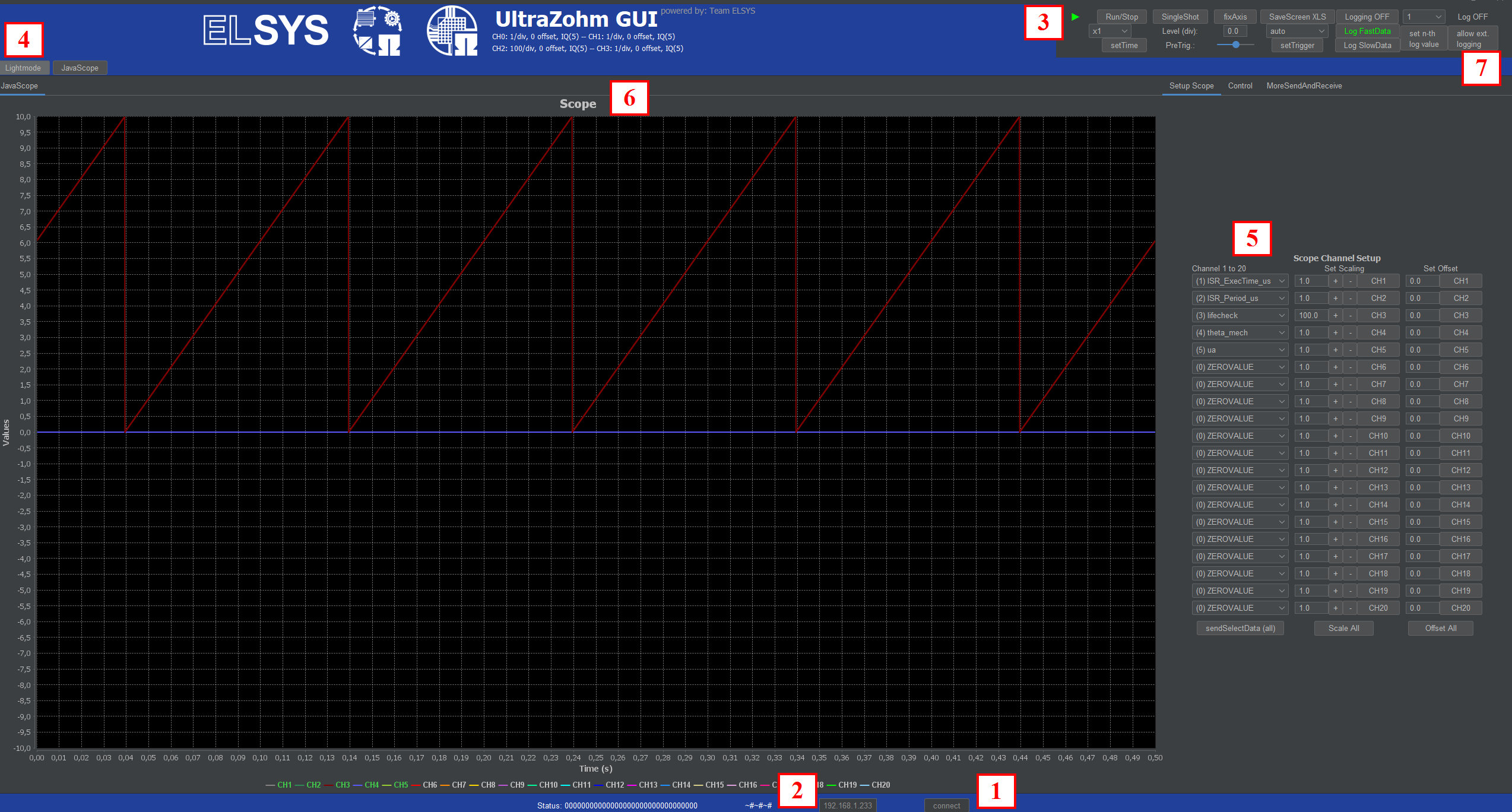Switch the interface to Lightmode
The width and height of the screenshot is (1512, 812).
point(24,68)
